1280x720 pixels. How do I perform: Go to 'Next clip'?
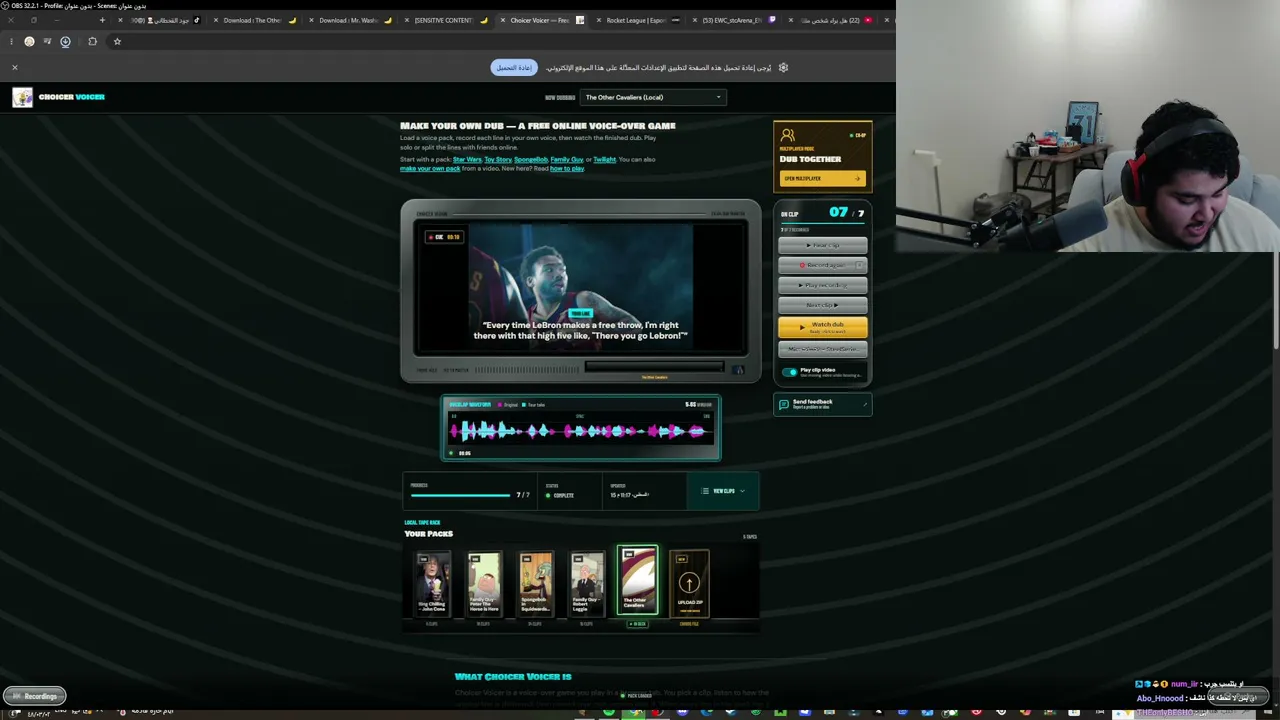point(823,305)
